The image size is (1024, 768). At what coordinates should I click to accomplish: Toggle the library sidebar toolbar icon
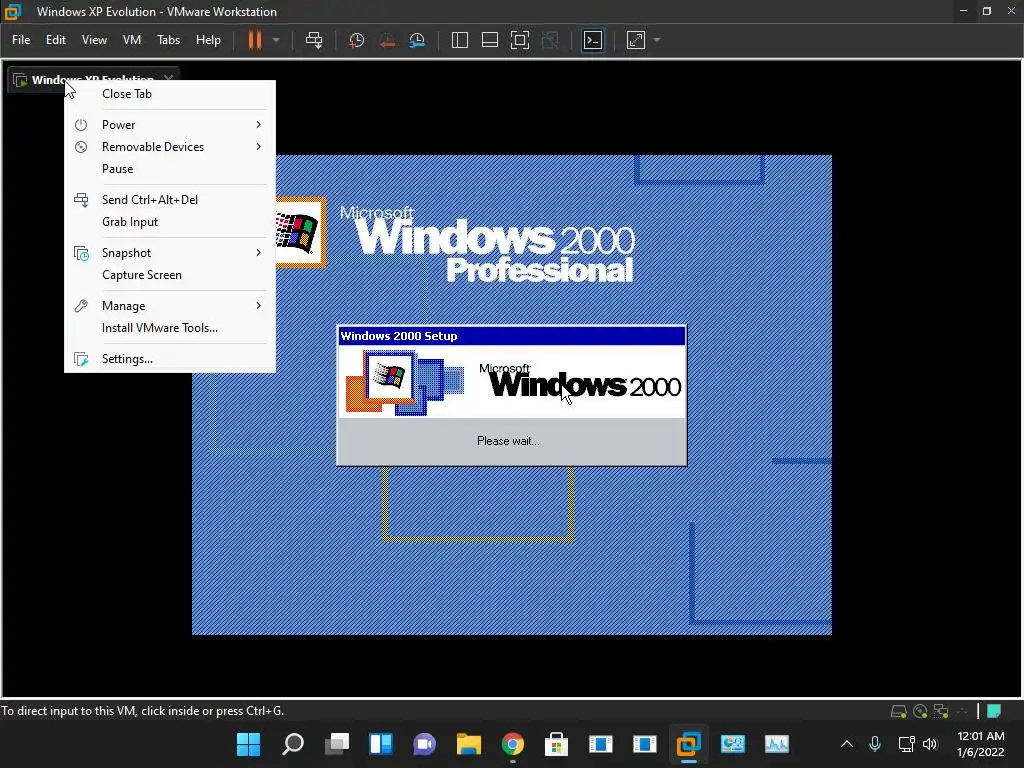click(460, 40)
